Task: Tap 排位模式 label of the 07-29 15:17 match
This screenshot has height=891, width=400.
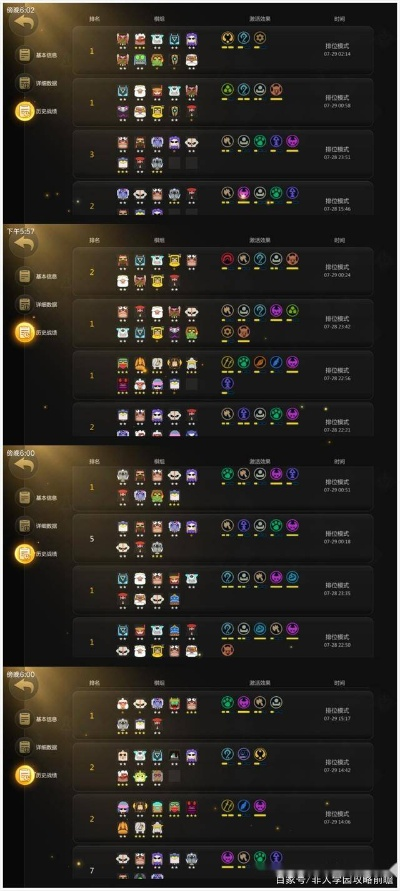Action: (338, 710)
